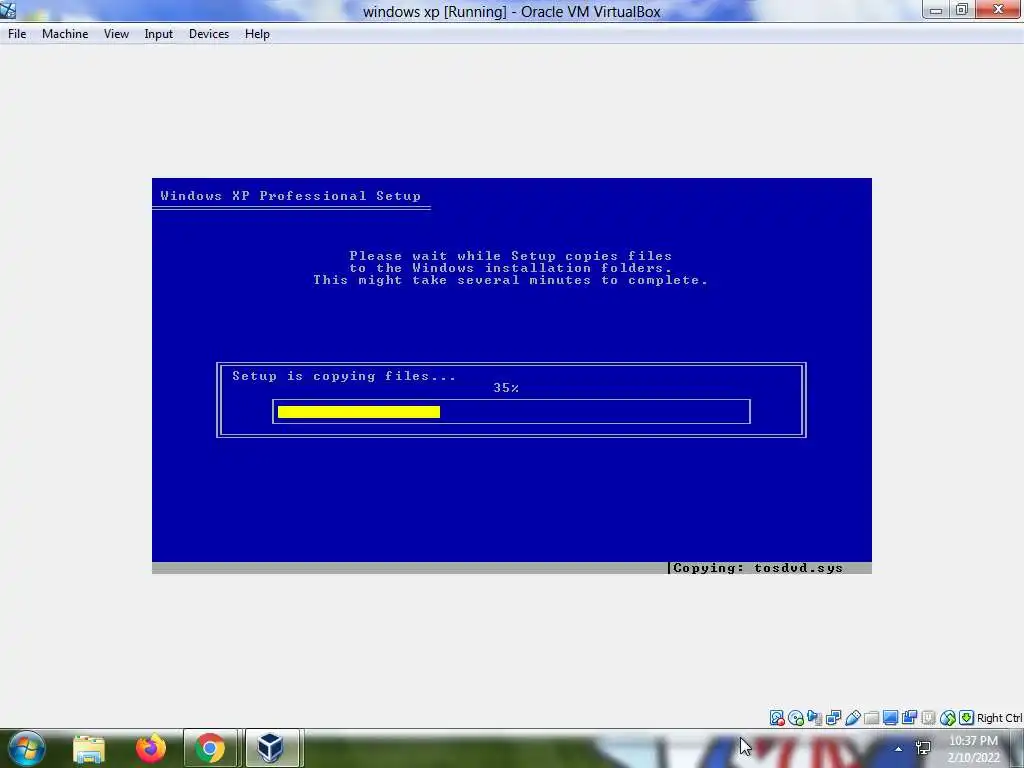This screenshot has height=768, width=1024.
Task: Open the Machine menu
Action: coord(65,34)
